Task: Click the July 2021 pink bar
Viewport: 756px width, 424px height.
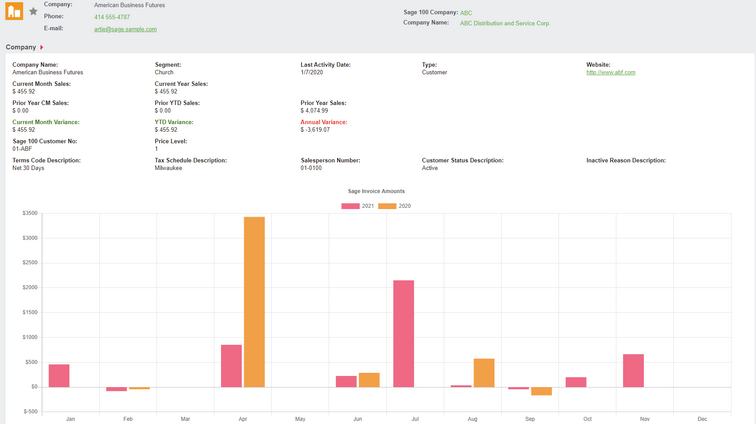Action: click(404, 334)
